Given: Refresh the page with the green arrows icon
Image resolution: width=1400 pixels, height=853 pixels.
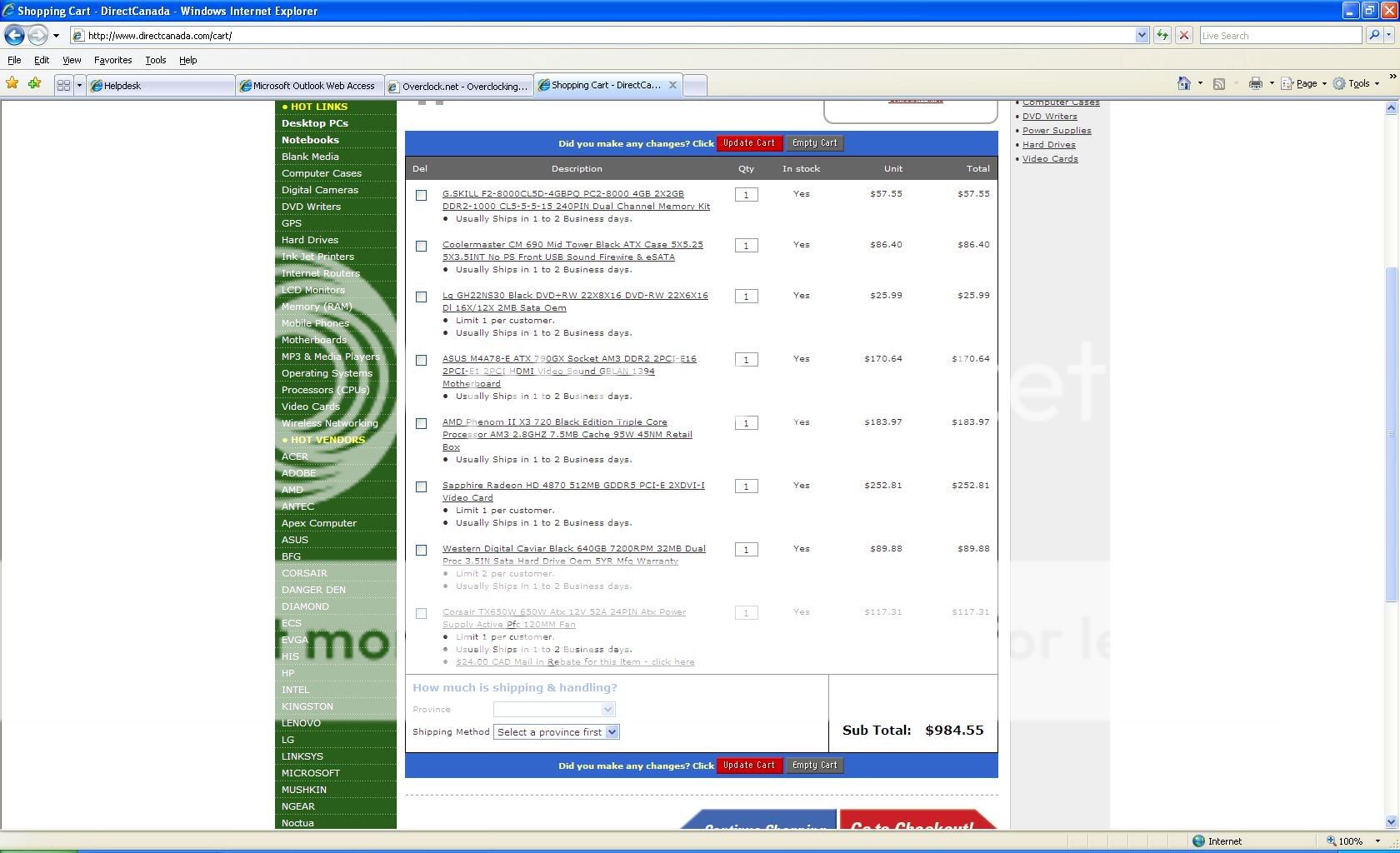Looking at the screenshot, I should pyautogui.click(x=1162, y=35).
